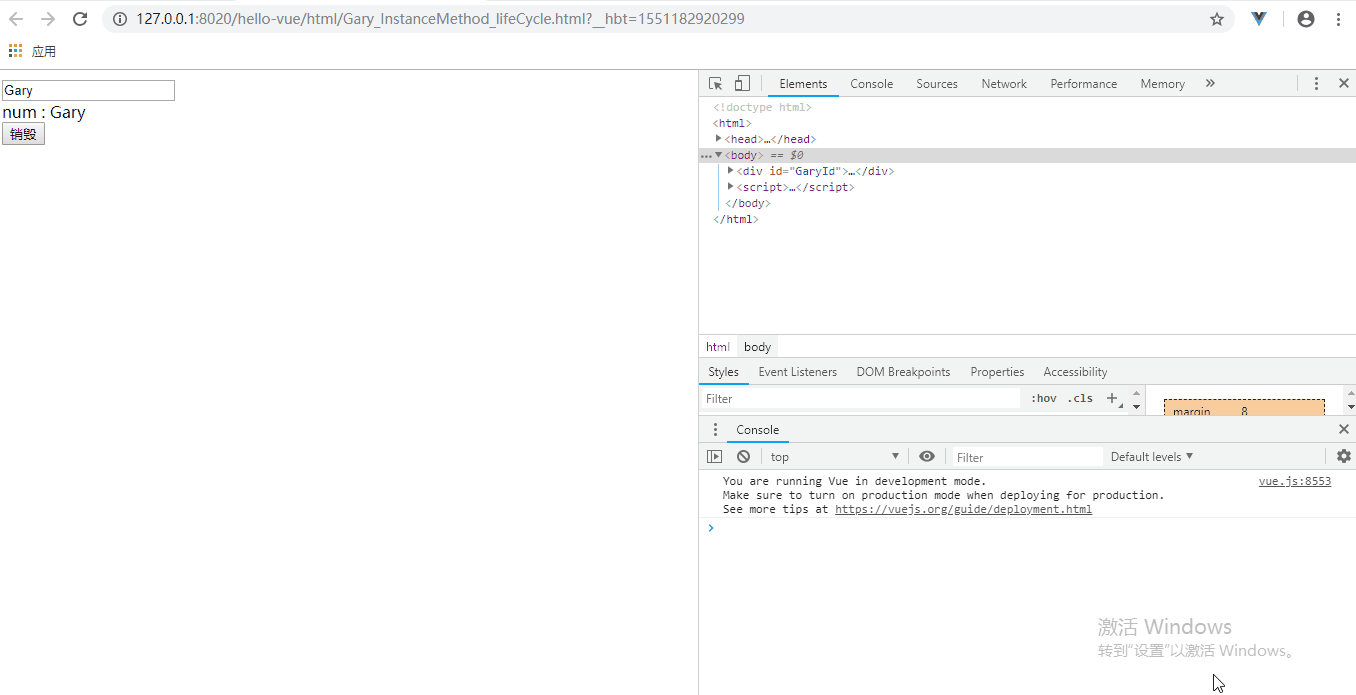This screenshot has width=1356, height=695.
Task: Open the Memory tab
Action: pos(1162,84)
